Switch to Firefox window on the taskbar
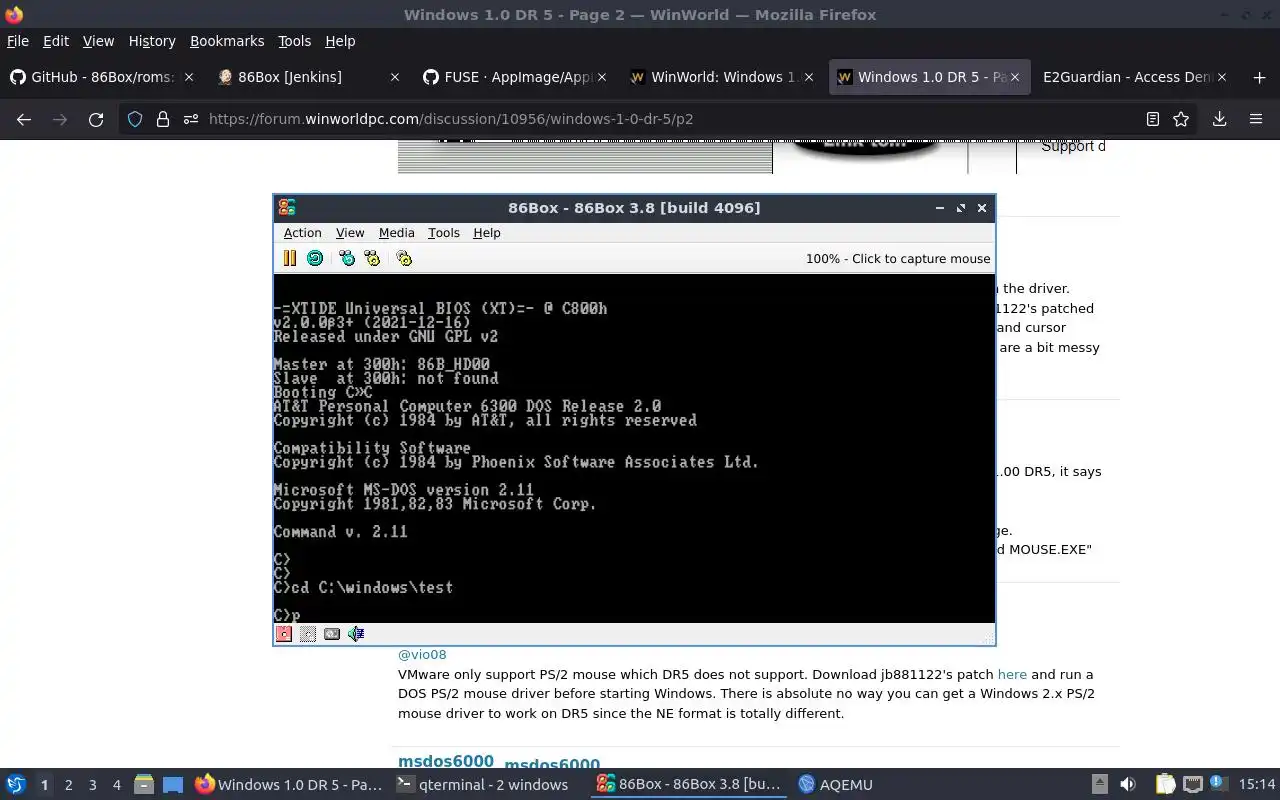The width and height of the screenshot is (1280, 800). [x=288, y=785]
